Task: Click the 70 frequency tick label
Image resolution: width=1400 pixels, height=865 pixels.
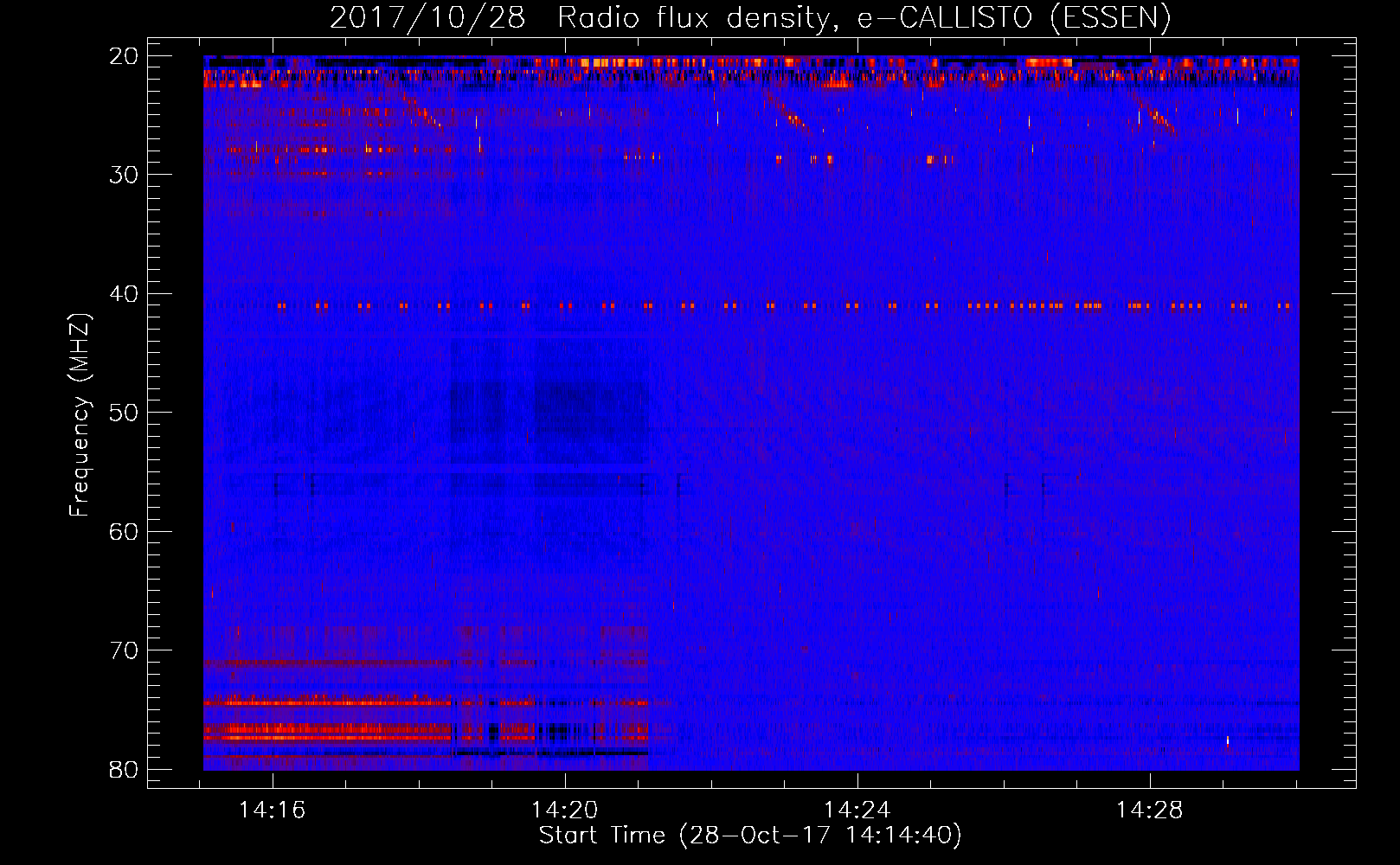Action: [124, 650]
